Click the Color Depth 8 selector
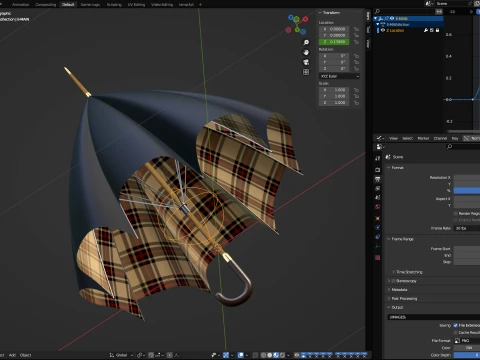480x360 pixels. 467,355
